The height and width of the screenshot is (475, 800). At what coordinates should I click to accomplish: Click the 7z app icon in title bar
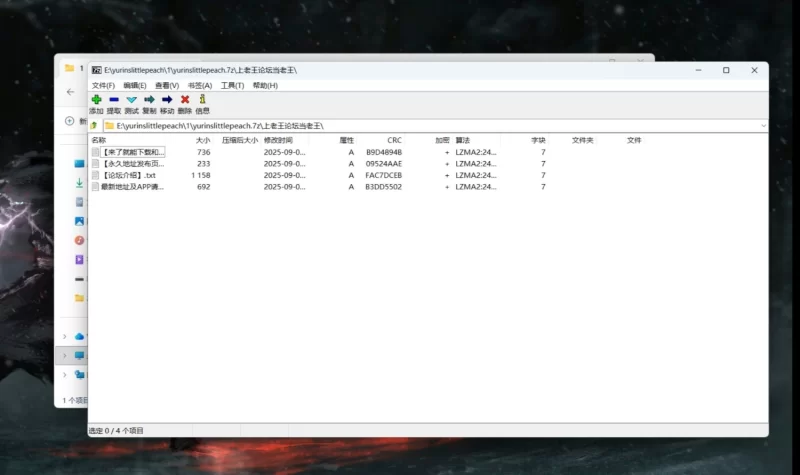point(96,70)
